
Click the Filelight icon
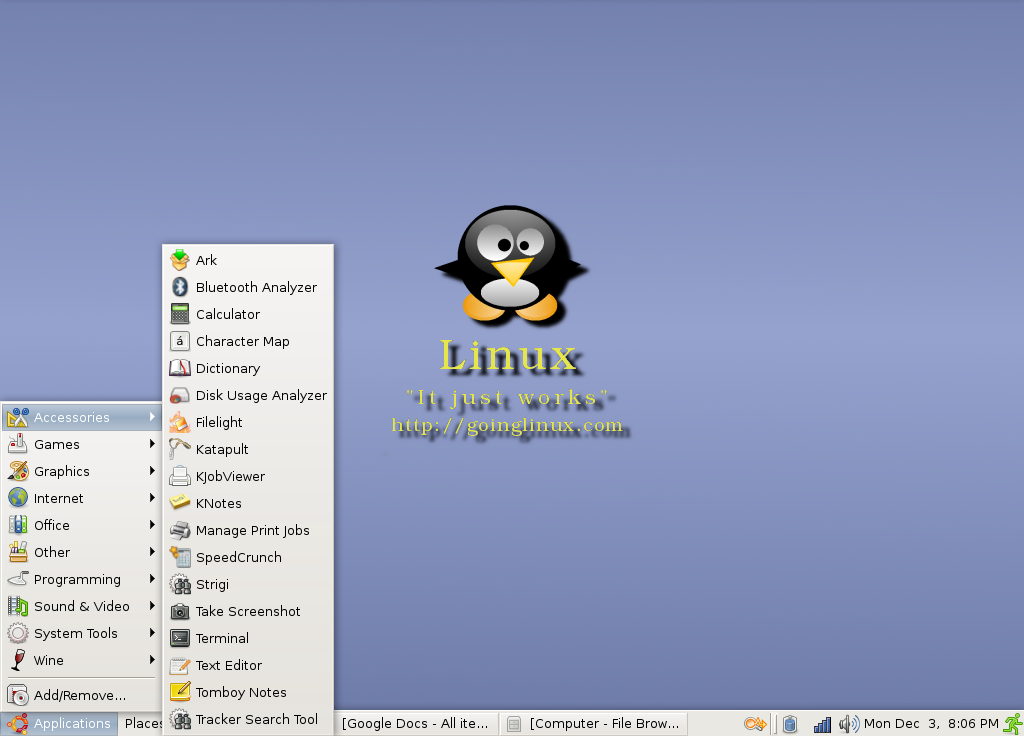[x=180, y=422]
